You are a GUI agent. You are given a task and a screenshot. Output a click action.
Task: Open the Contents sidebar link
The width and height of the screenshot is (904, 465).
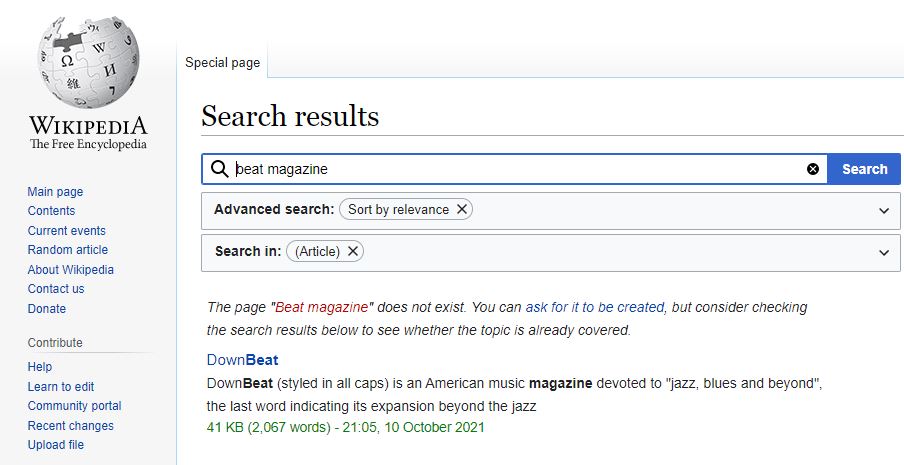tap(51, 211)
